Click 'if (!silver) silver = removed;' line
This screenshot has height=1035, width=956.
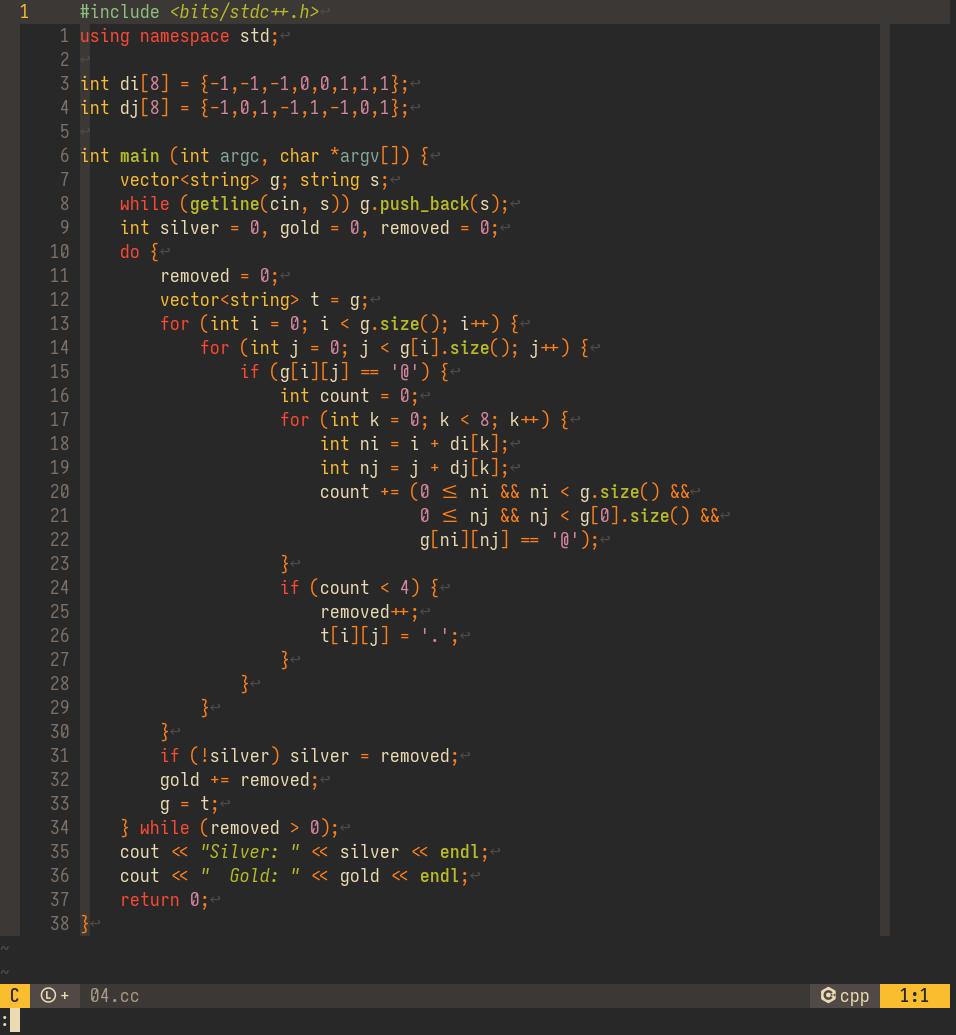[309, 756]
